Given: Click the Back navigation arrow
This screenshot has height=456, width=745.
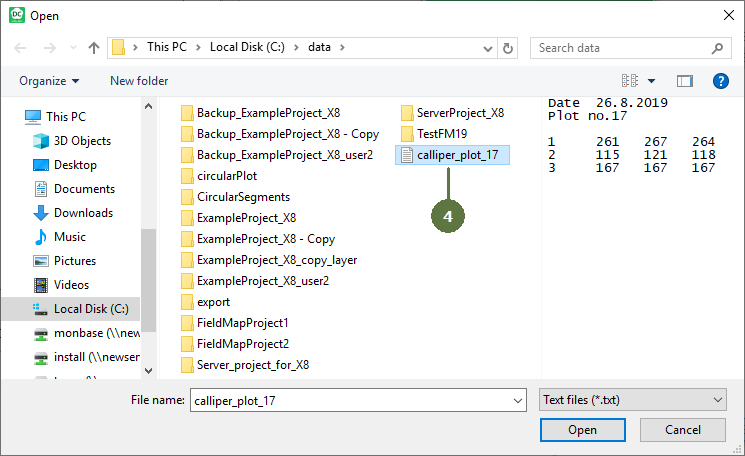Looking at the screenshot, I should [x=20, y=48].
